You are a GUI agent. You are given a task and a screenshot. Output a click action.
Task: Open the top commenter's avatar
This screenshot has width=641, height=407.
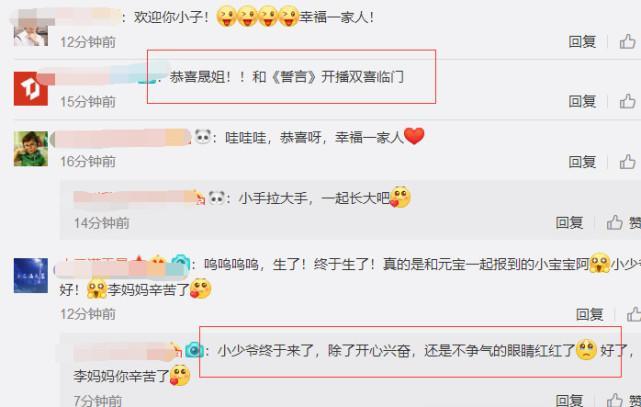[x=31, y=29]
